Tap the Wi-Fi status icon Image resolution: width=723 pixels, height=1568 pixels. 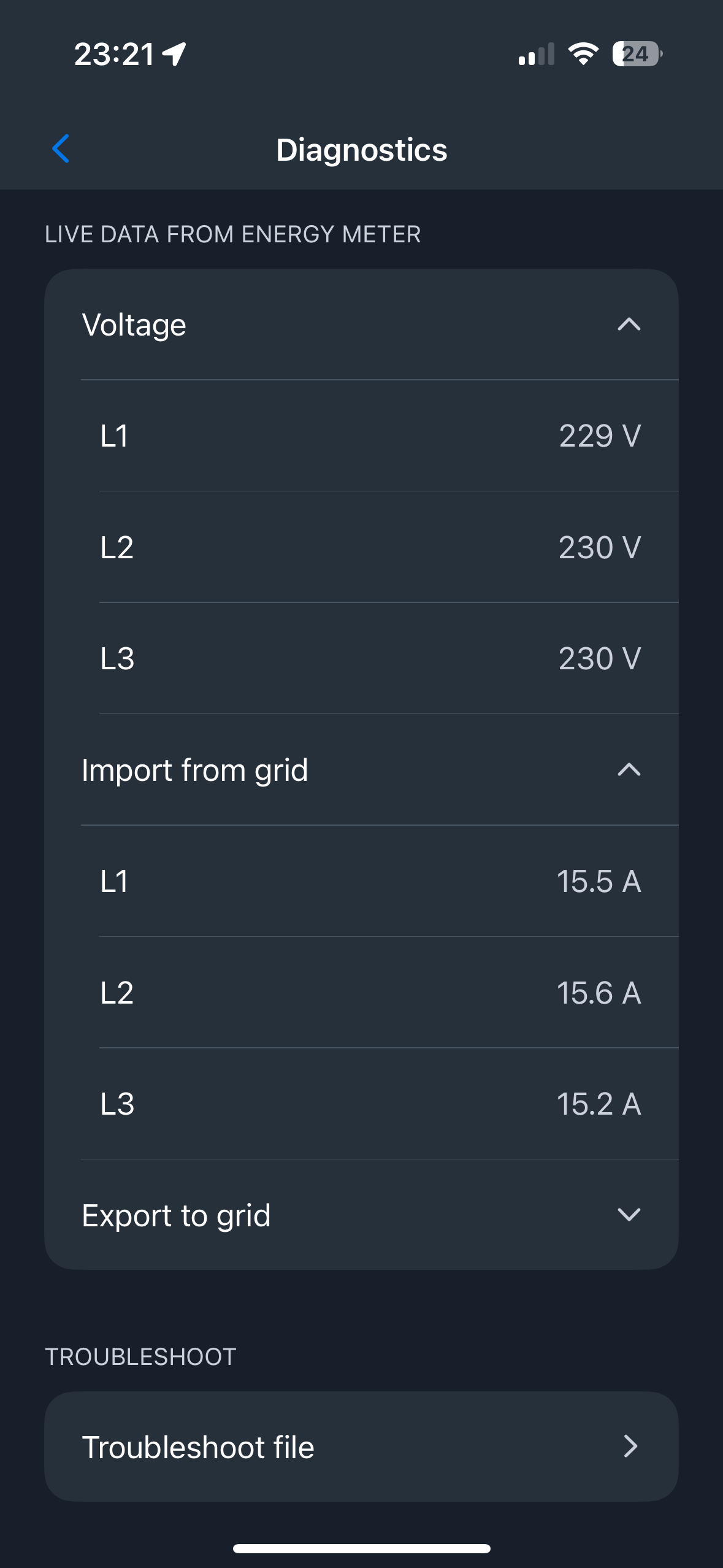pyautogui.click(x=583, y=54)
